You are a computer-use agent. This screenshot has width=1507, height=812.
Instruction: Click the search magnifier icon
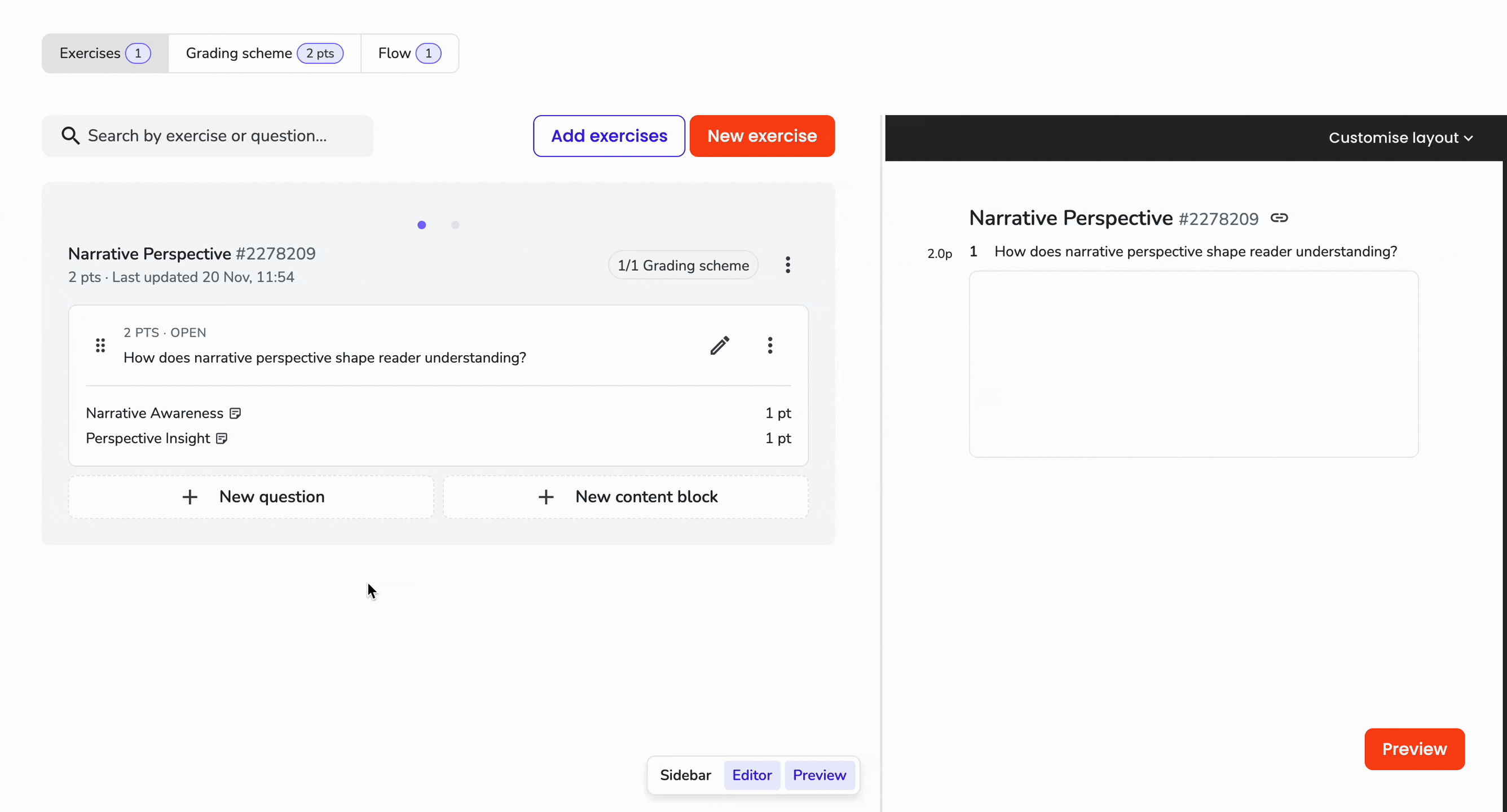(71, 136)
